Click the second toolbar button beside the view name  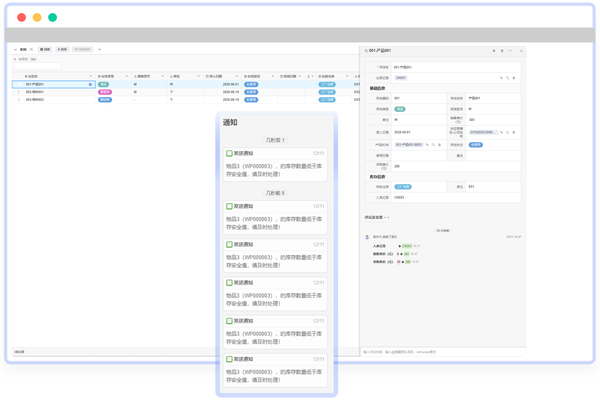click(x=62, y=49)
